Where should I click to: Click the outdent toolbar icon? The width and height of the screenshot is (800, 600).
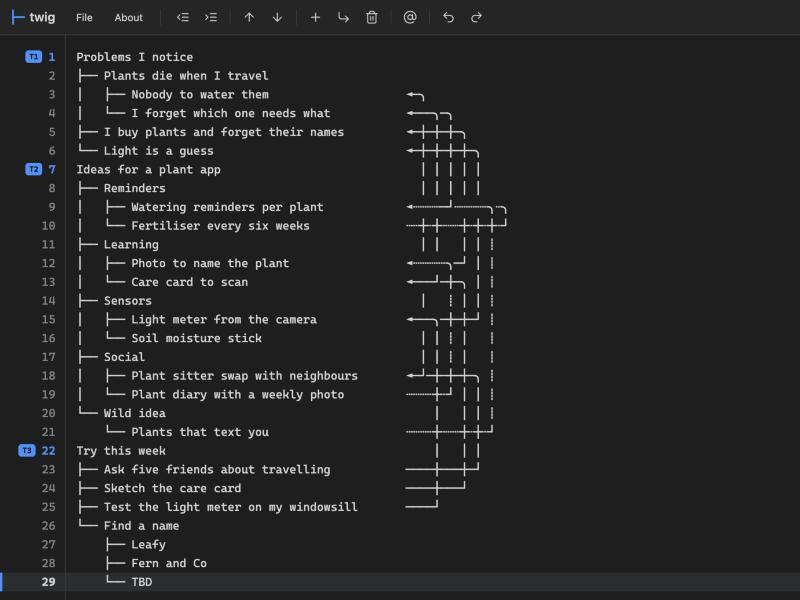(x=183, y=17)
